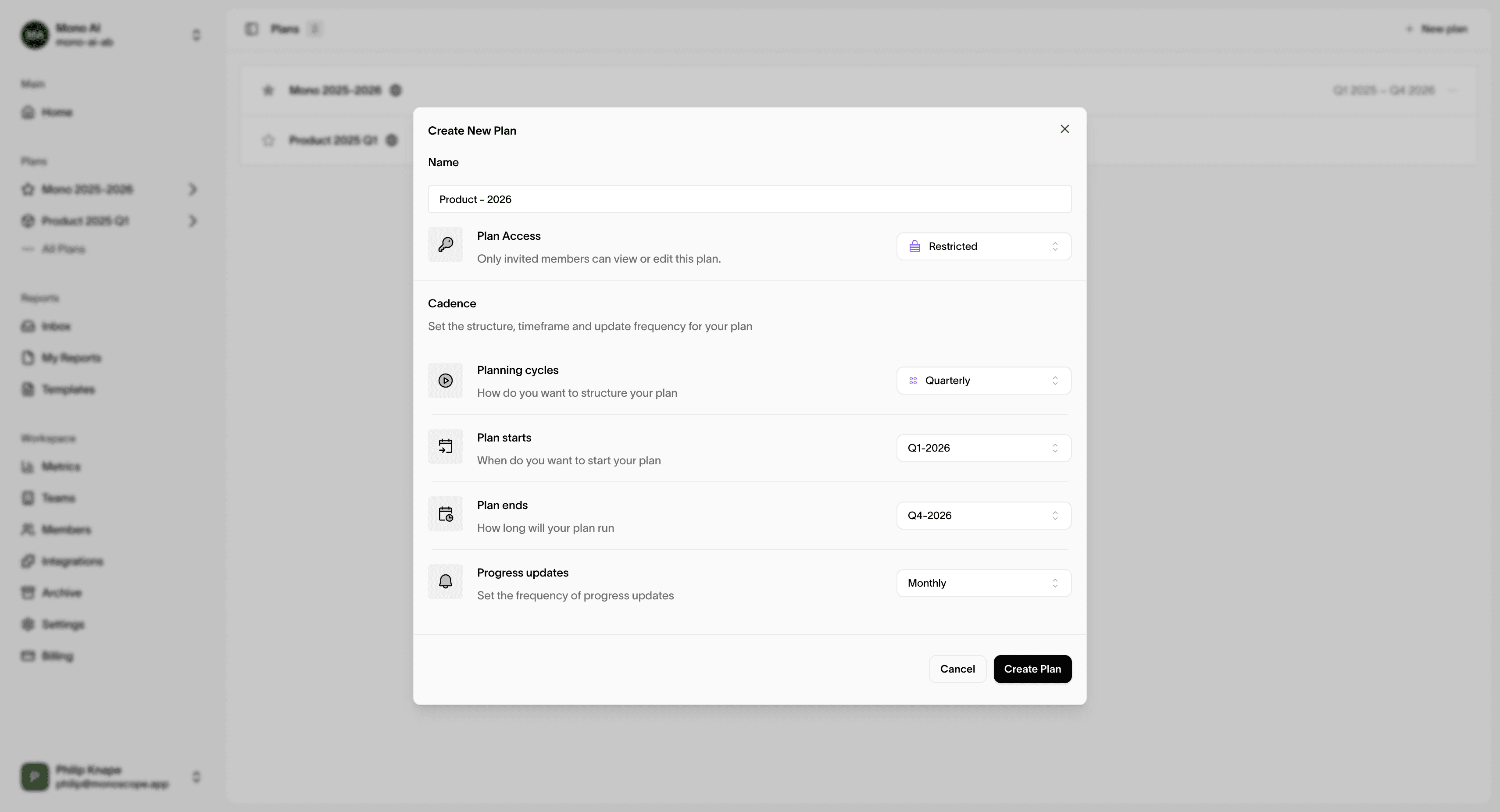Image resolution: width=1500 pixels, height=812 pixels.
Task: Favorite the Product 2025 Q1 plan star
Action: (268, 140)
